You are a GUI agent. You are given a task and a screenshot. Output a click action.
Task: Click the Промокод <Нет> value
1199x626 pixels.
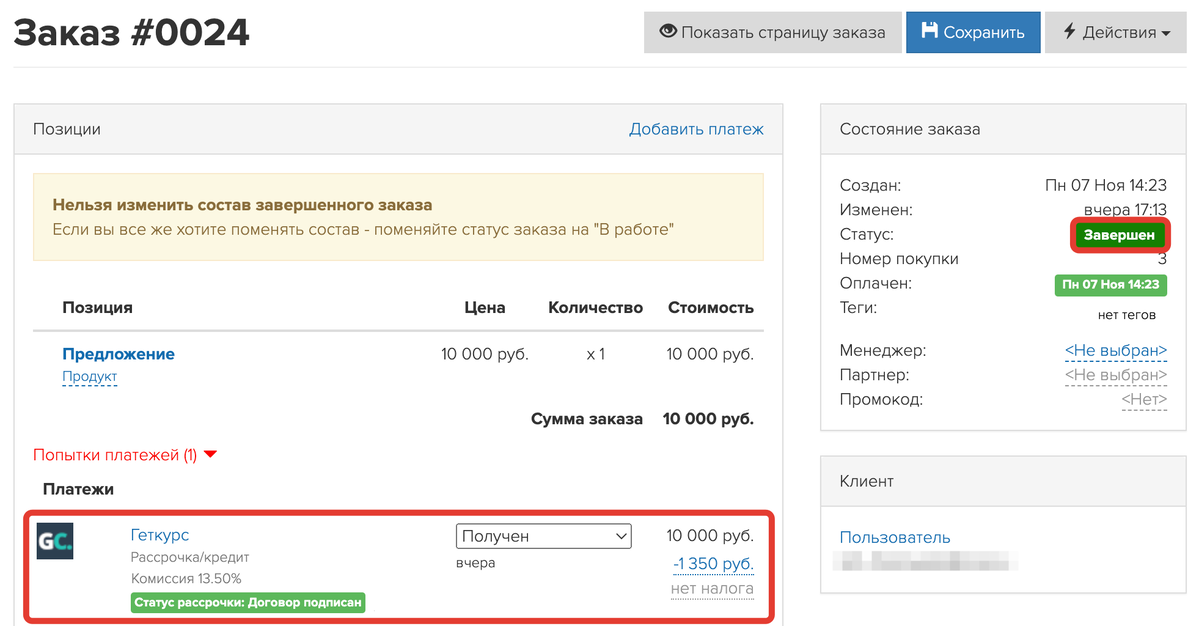(x=1144, y=399)
